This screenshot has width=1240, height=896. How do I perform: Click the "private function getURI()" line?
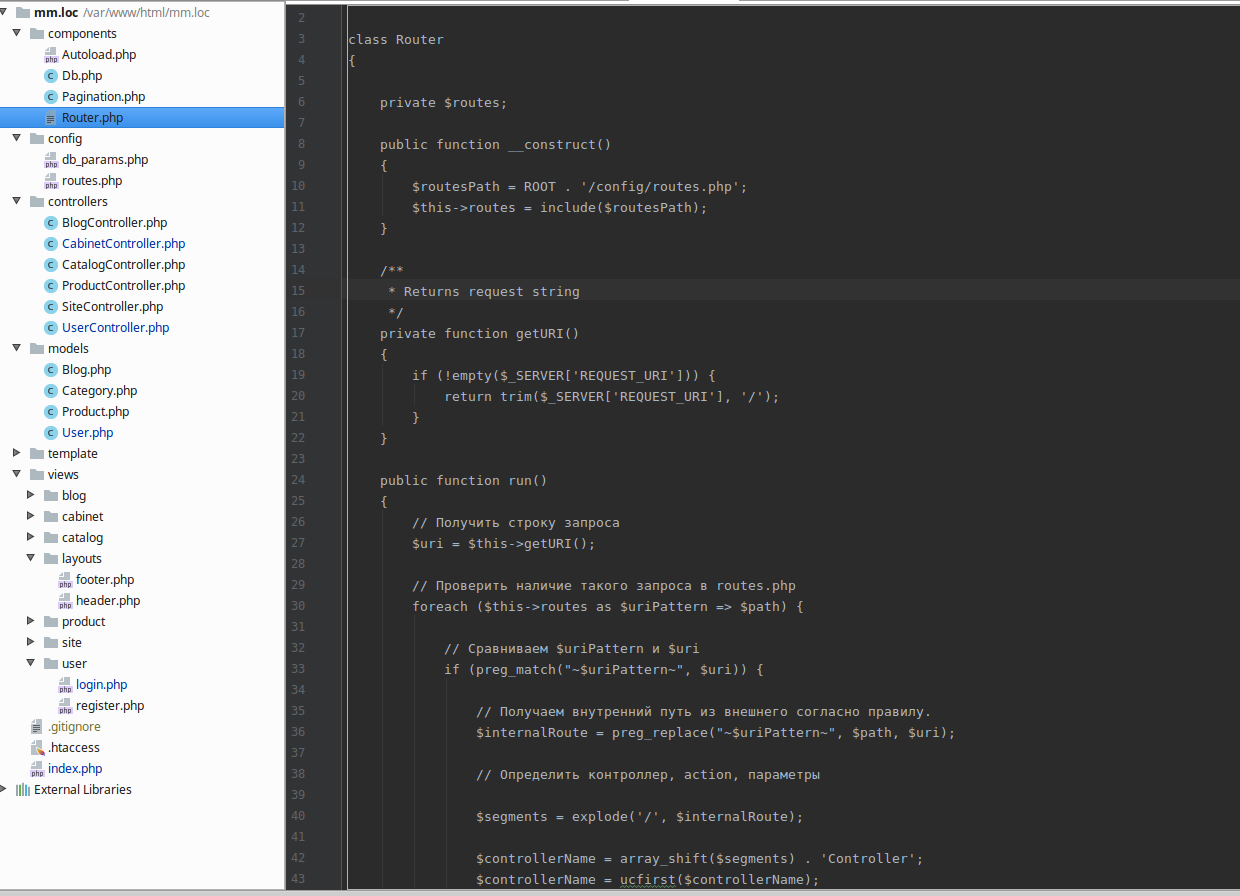tap(480, 333)
